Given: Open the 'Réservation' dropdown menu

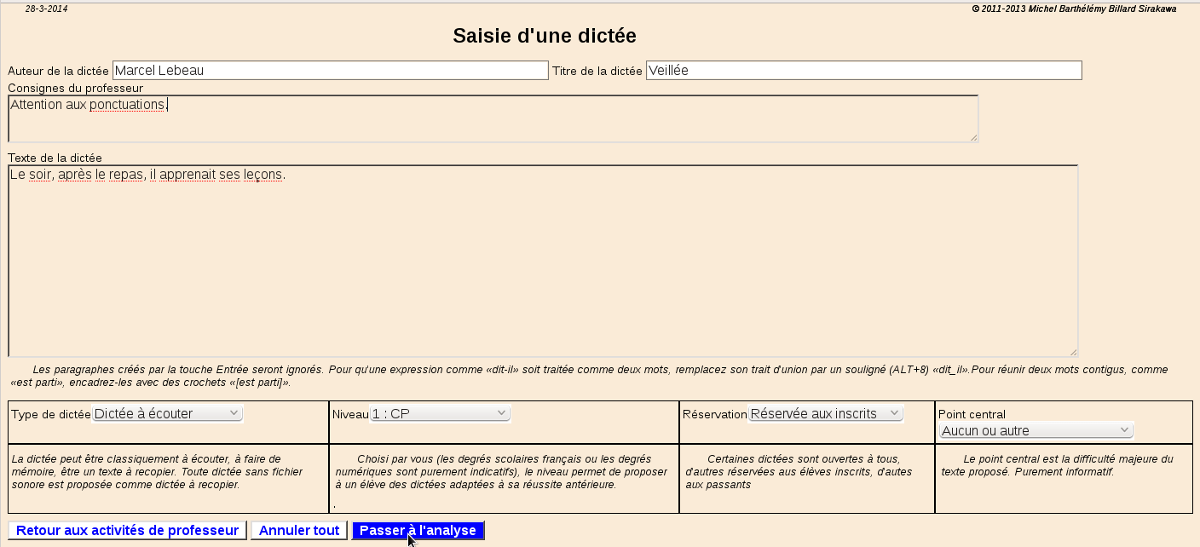Looking at the screenshot, I should pos(825,413).
